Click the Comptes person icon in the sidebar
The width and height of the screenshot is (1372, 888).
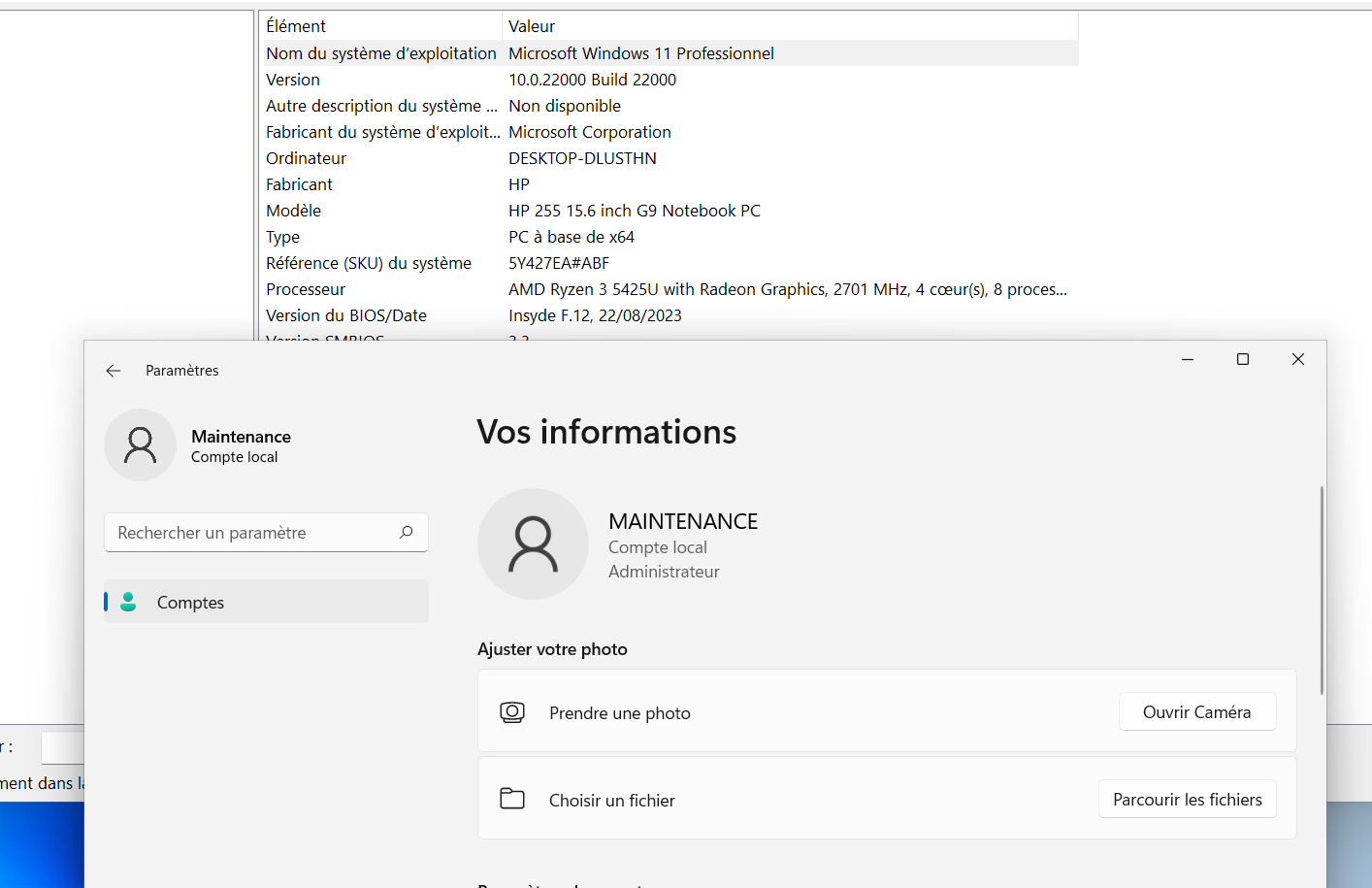[x=128, y=602]
